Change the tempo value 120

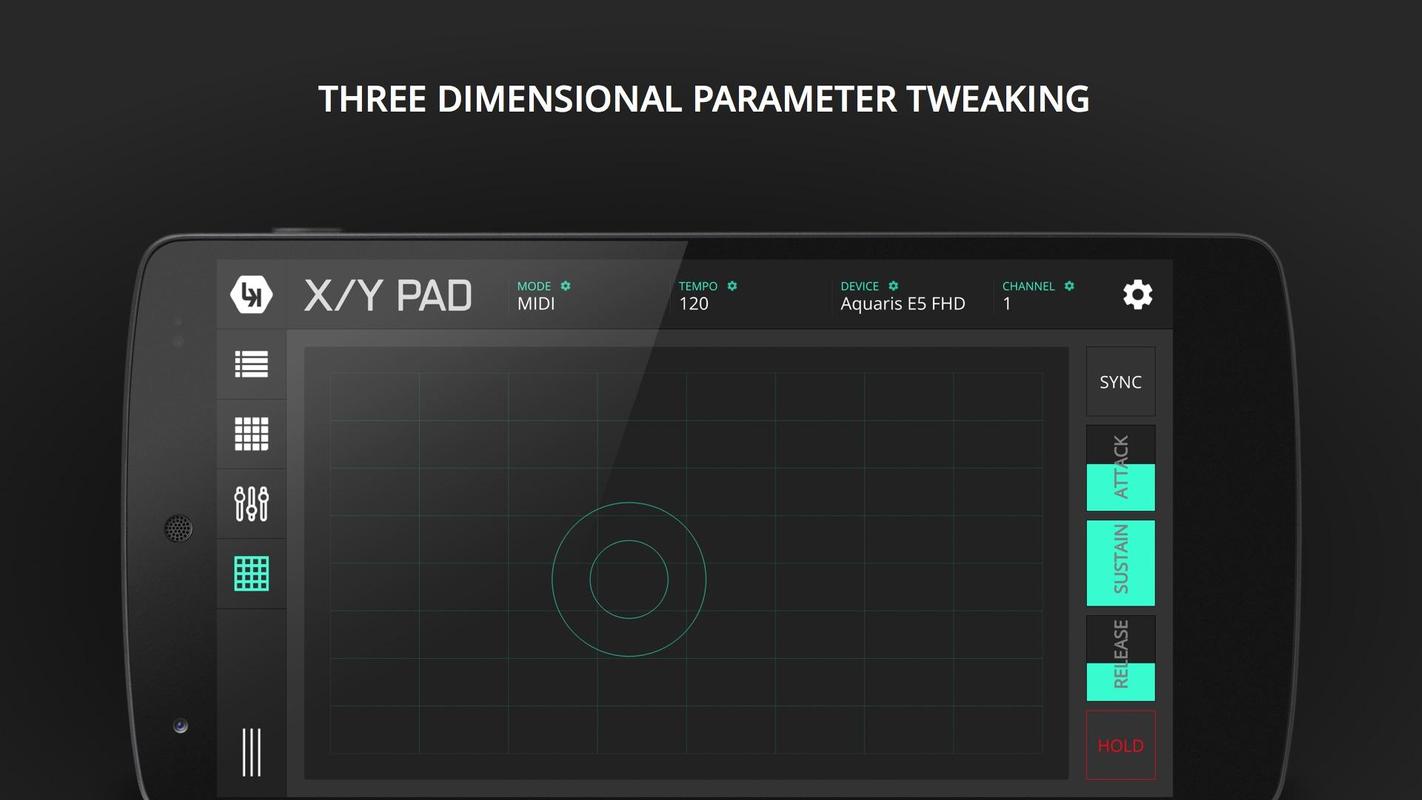tap(694, 304)
